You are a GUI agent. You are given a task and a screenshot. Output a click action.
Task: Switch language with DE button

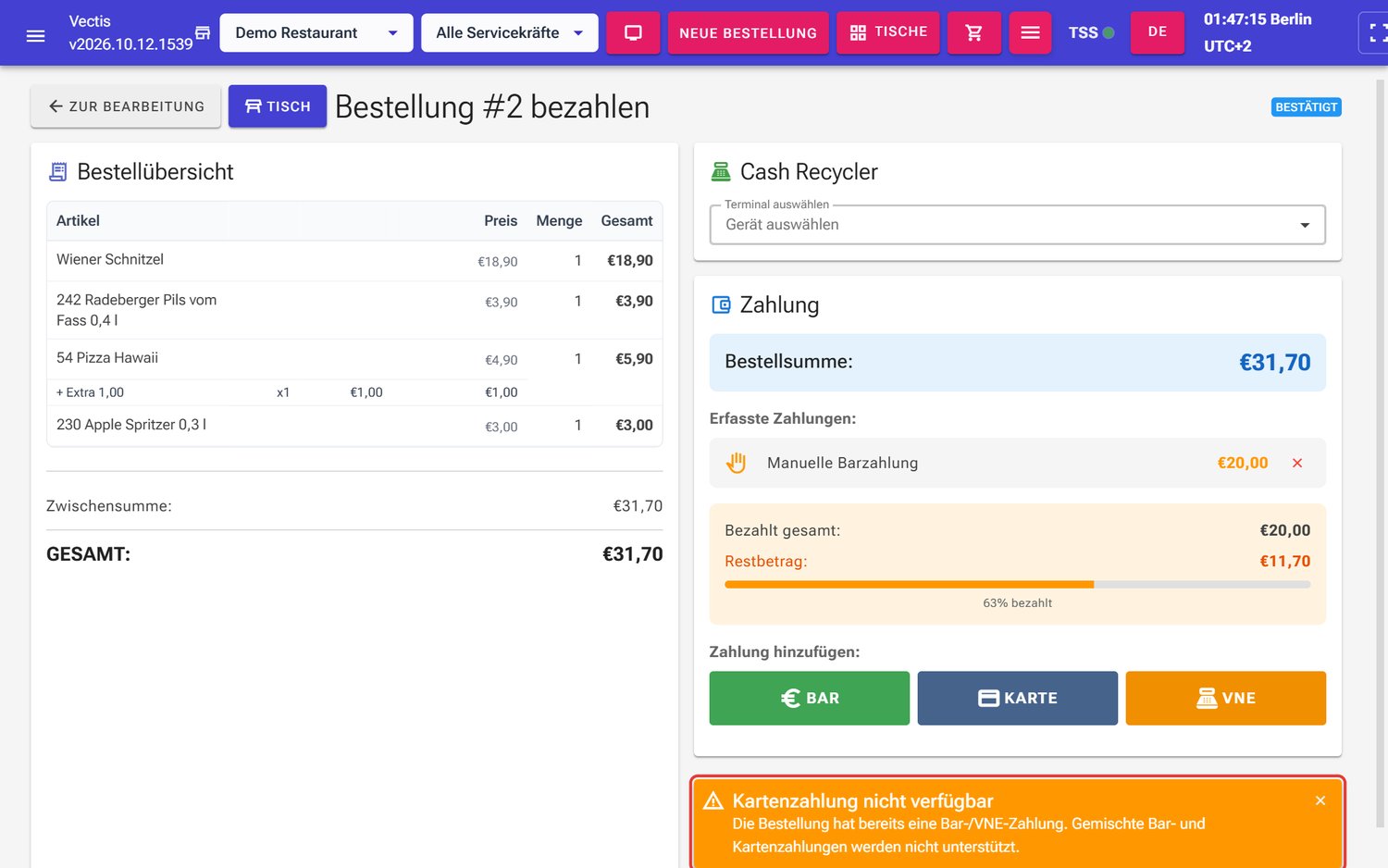pos(1158,32)
